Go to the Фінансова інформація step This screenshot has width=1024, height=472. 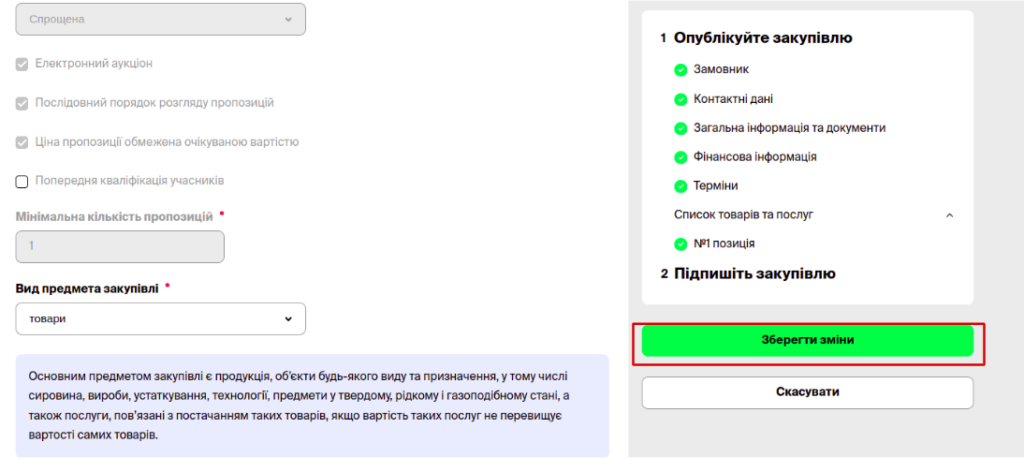point(755,157)
